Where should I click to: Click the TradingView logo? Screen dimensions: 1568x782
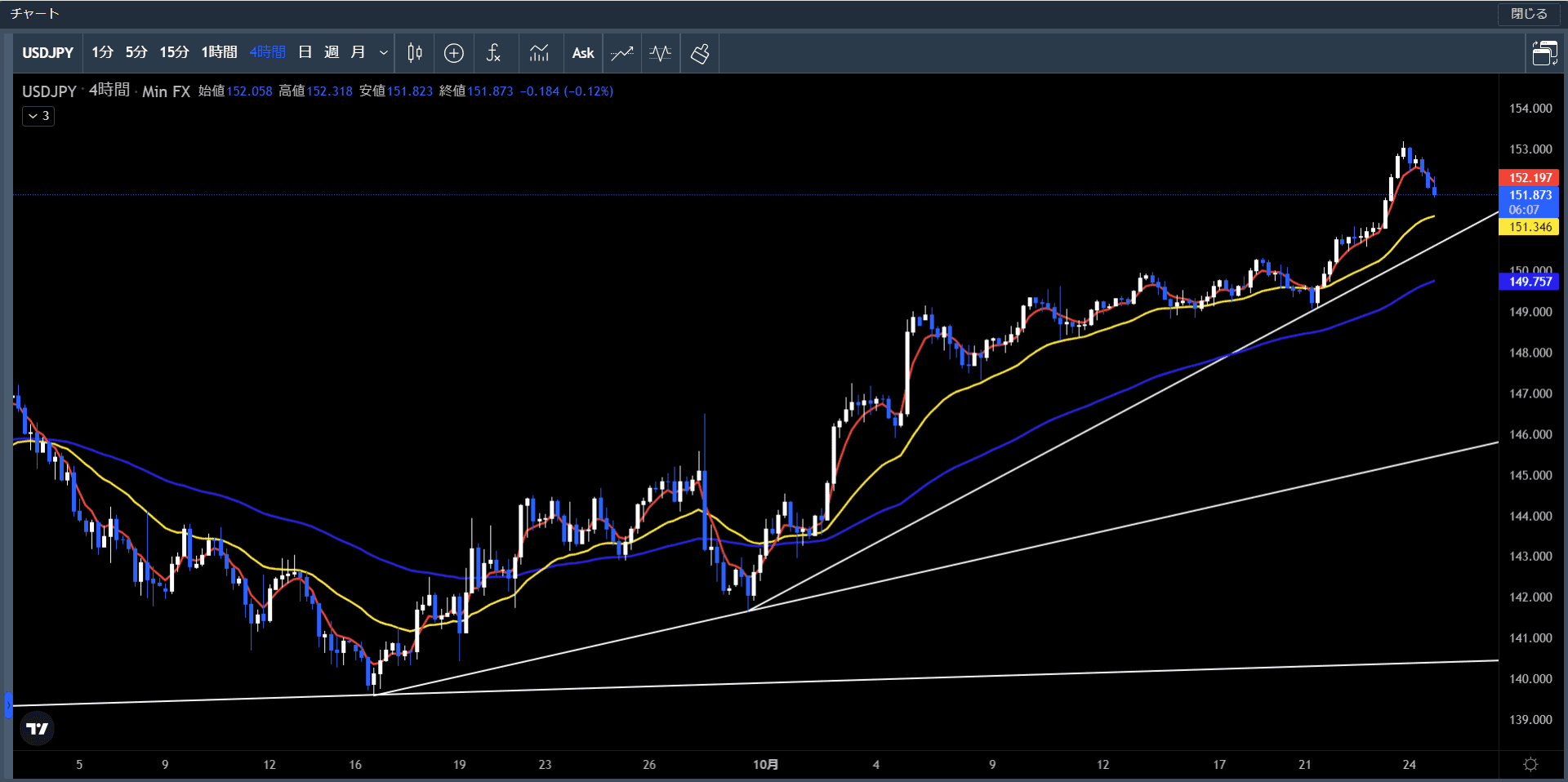click(38, 728)
